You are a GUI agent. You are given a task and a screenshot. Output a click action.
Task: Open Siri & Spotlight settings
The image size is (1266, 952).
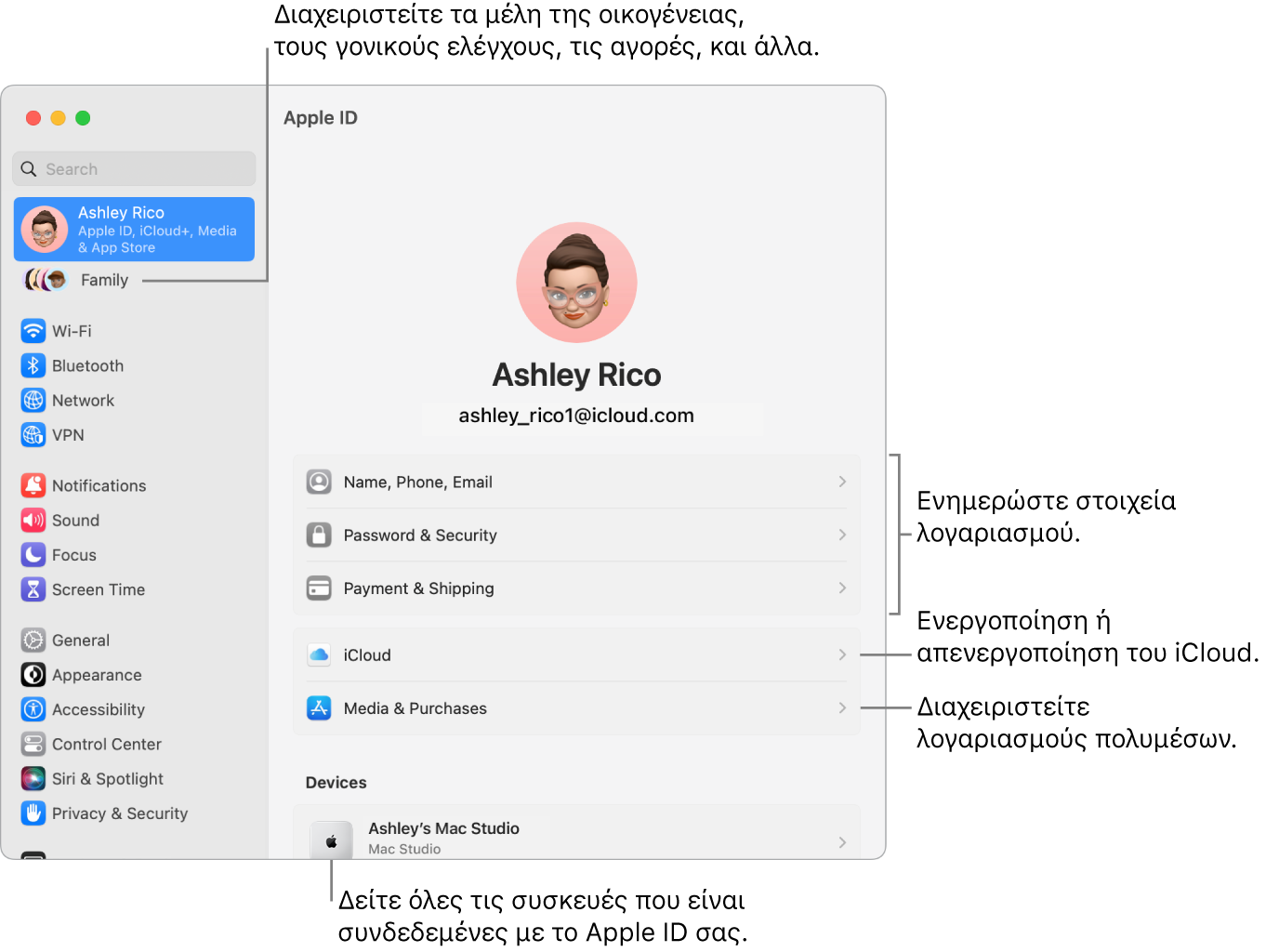(33, 778)
